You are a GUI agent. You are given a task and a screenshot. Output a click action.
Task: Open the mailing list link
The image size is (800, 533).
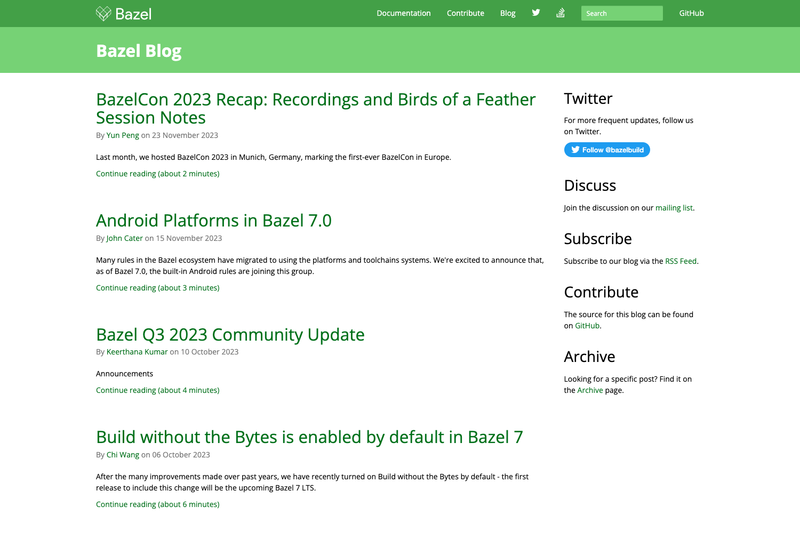[x=674, y=208]
